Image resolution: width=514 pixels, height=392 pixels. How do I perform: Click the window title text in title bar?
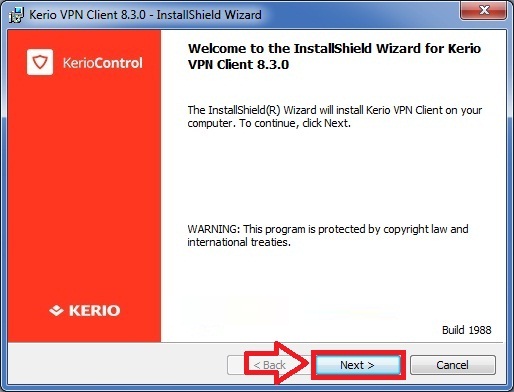point(145,15)
